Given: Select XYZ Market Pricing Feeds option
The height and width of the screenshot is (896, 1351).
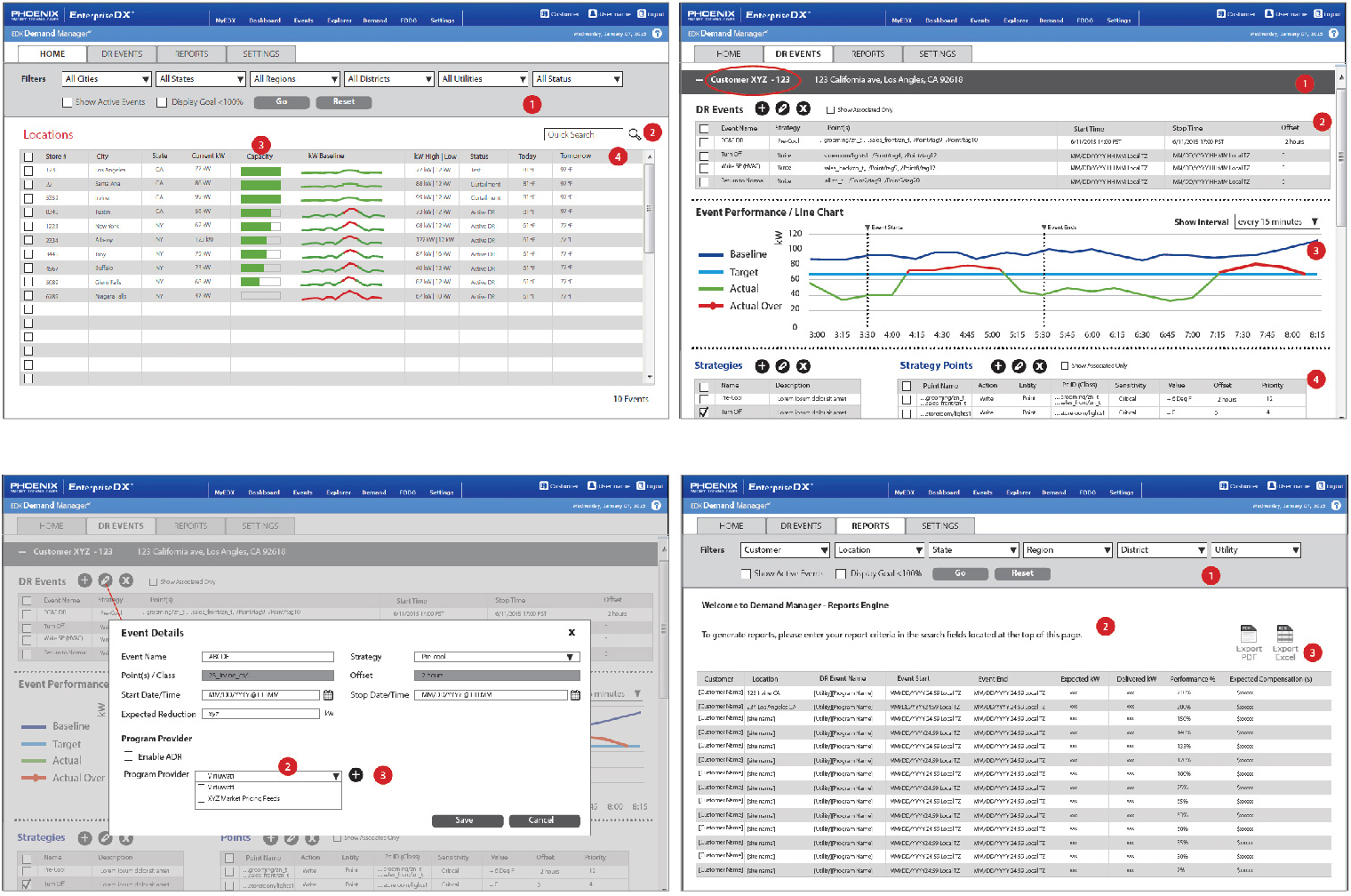Looking at the screenshot, I should (x=244, y=798).
